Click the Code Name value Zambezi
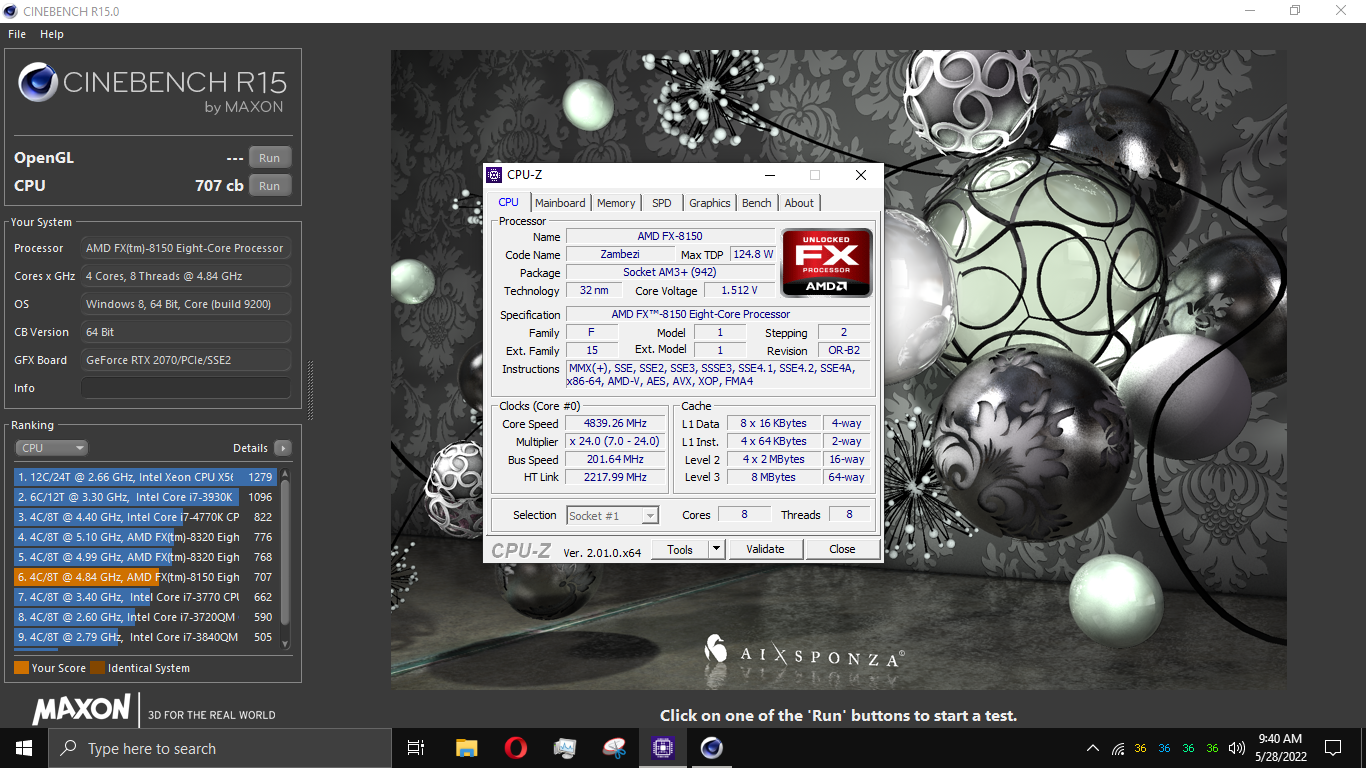The height and width of the screenshot is (768, 1366). click(620, 254)
